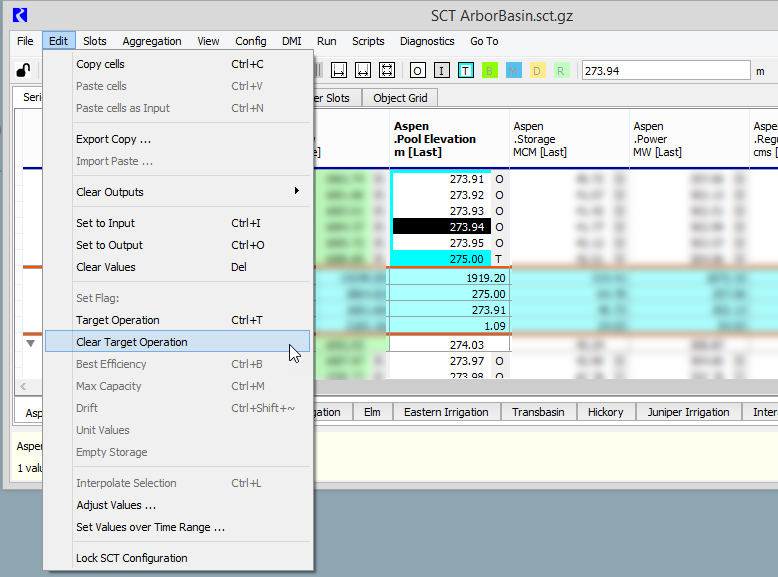Toggle the cyan T target flag button
Image resolution: width=778 pixels, height=577 pixels.
click(x=465, y=71)
